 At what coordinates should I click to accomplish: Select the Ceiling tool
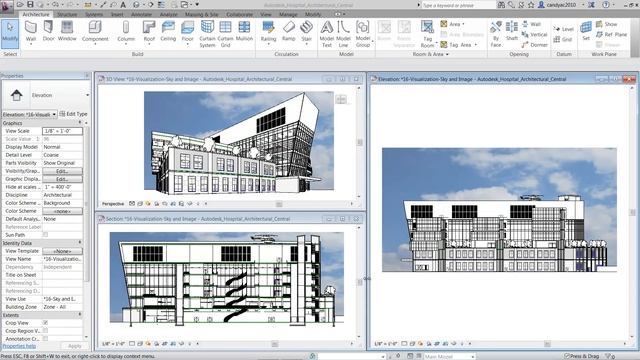pos(168,32)
